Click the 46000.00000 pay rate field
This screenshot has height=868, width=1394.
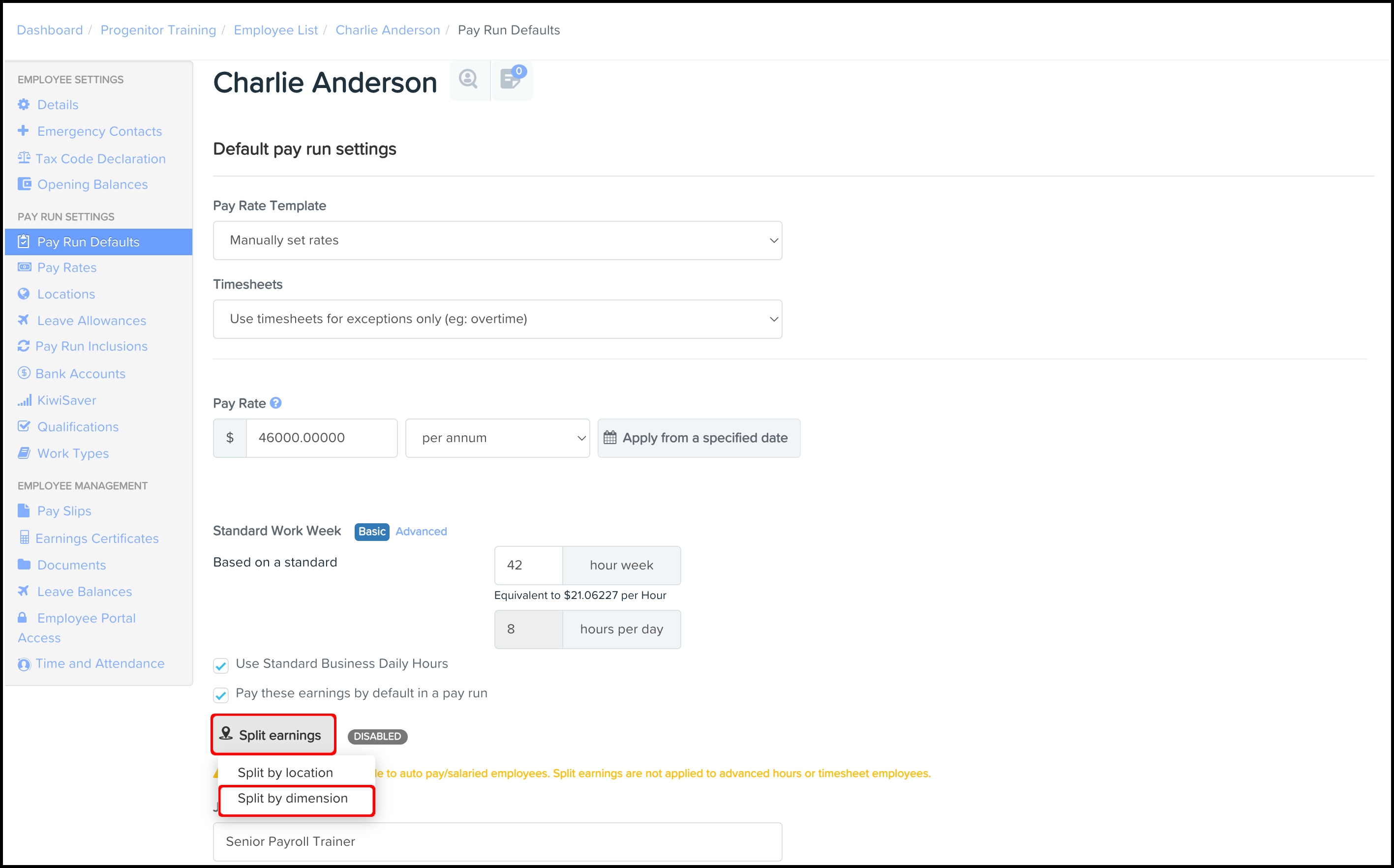click(322, 438)
